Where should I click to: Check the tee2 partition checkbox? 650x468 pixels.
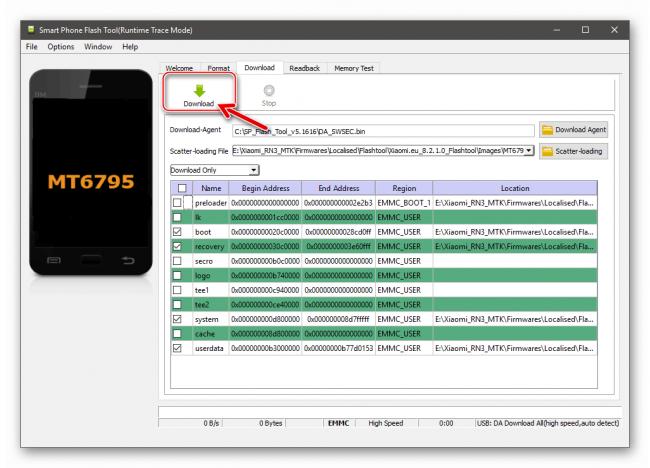[177, 305]
